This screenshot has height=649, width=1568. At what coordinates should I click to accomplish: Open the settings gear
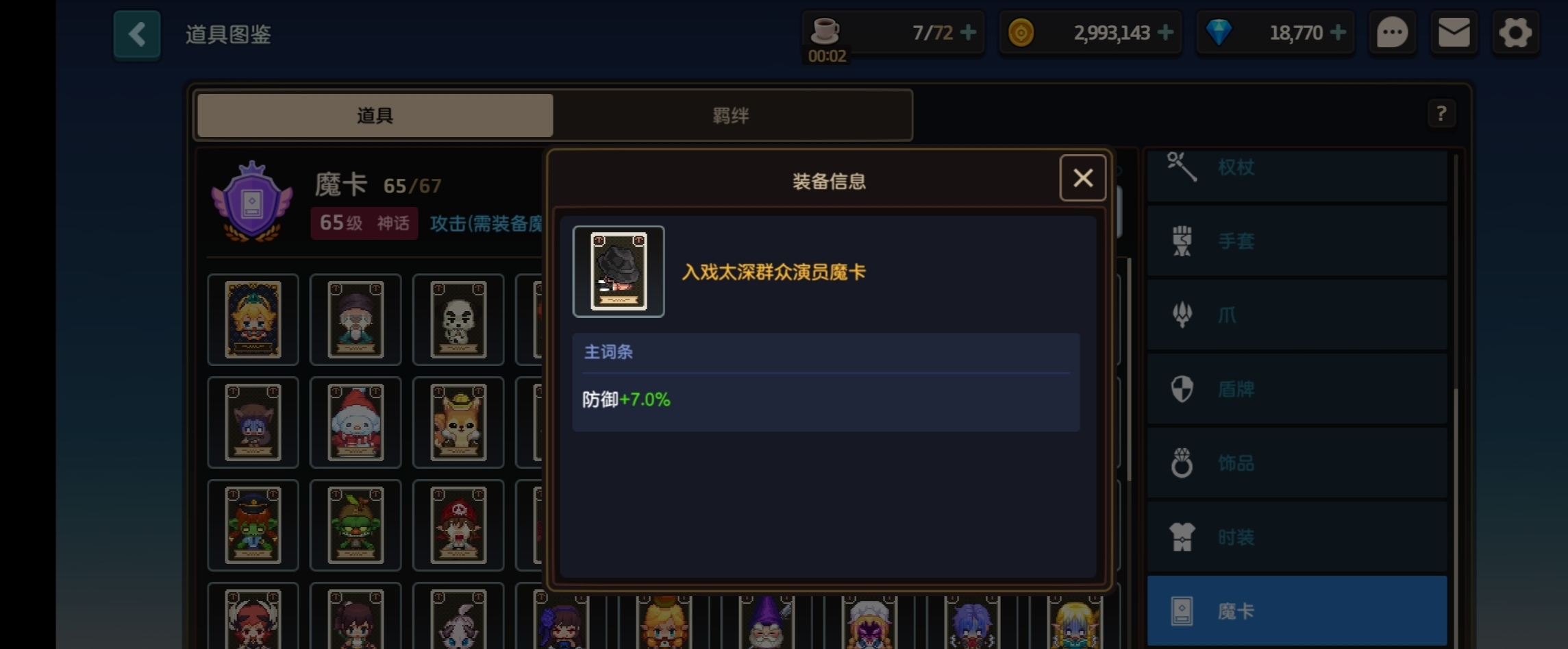point(1515,33)
